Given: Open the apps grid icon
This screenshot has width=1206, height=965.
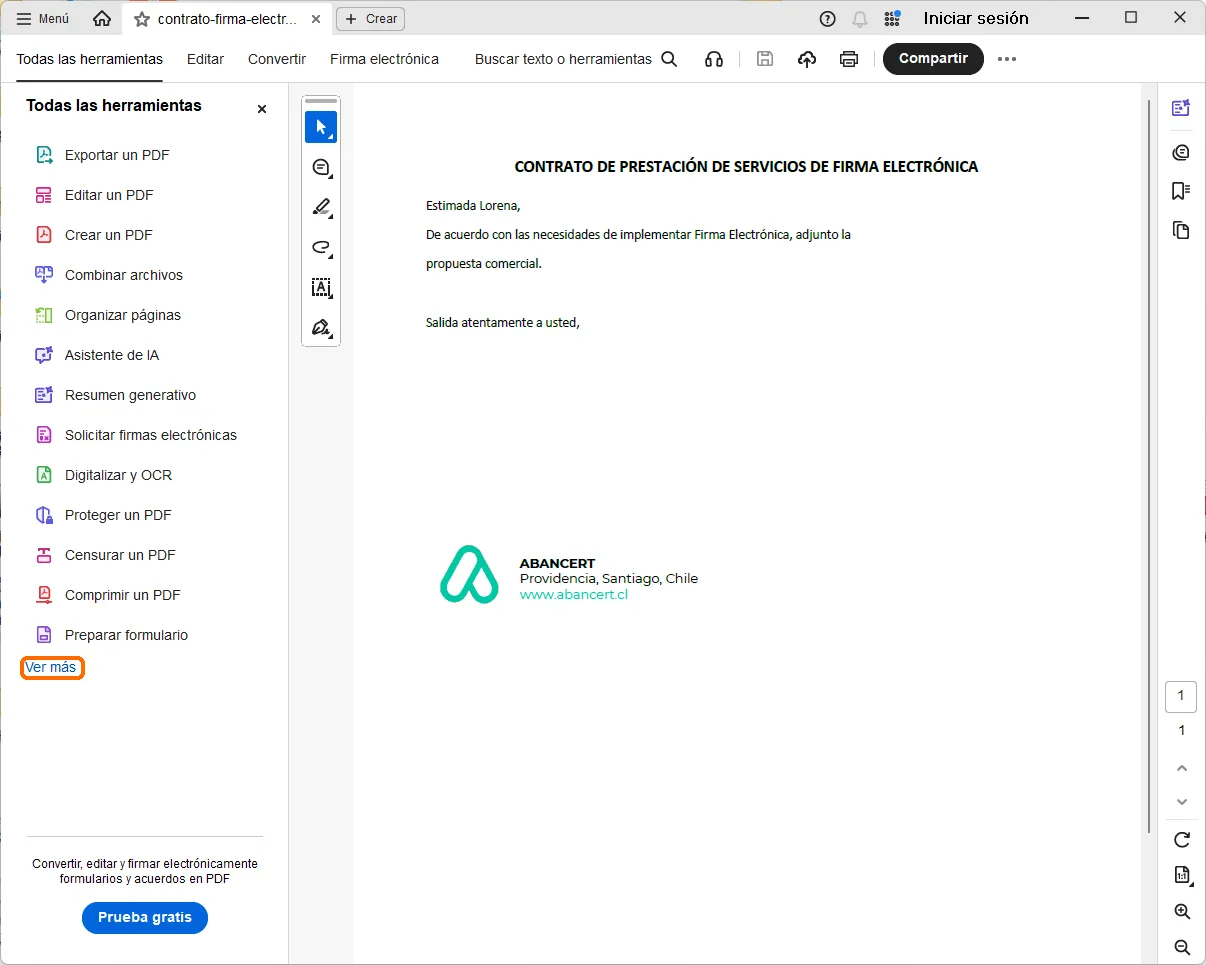Looking at the screenshot, I should point(892,18).
